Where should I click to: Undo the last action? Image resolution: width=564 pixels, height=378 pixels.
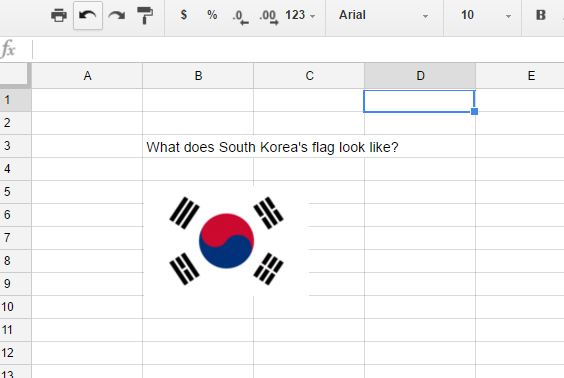88,15
